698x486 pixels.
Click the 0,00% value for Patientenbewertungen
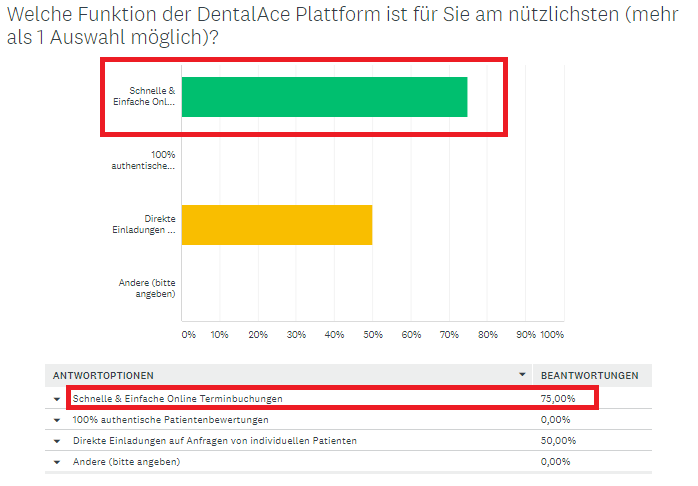point(556,420)
